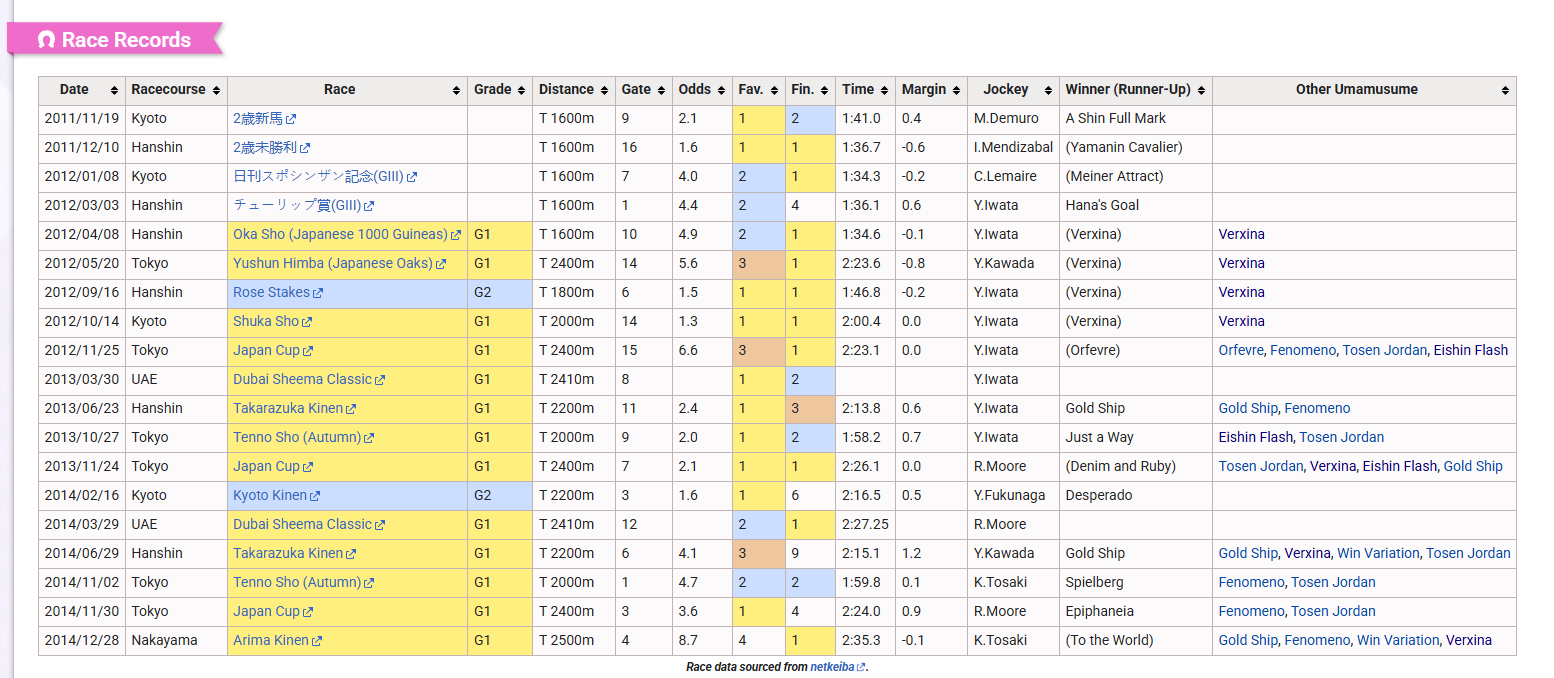Select the 'M.Demuro' jockey cell
Image resolution: width=1554 pixels, height=678 pixels.
1013,118
